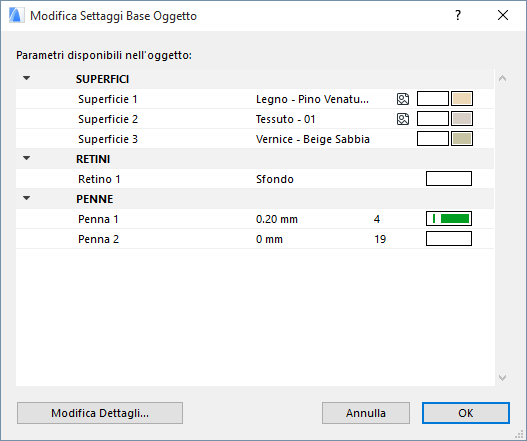Screen dimensions: 527x441
Task: Click the grey-beige swatch of Superficie 2
Action: [x=462, y=119]
